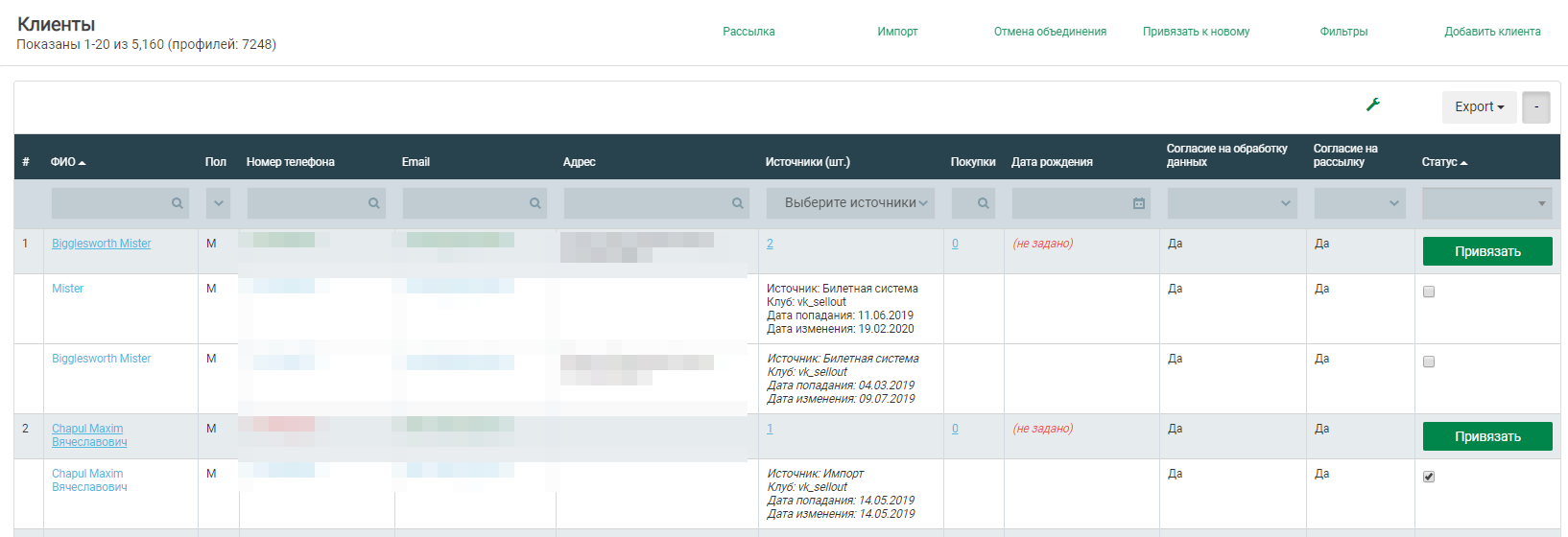The image size is (1568, 537).
Task: Uncheck the Chapul Maxim import profile checkbox
Action: pos(1429,477)
